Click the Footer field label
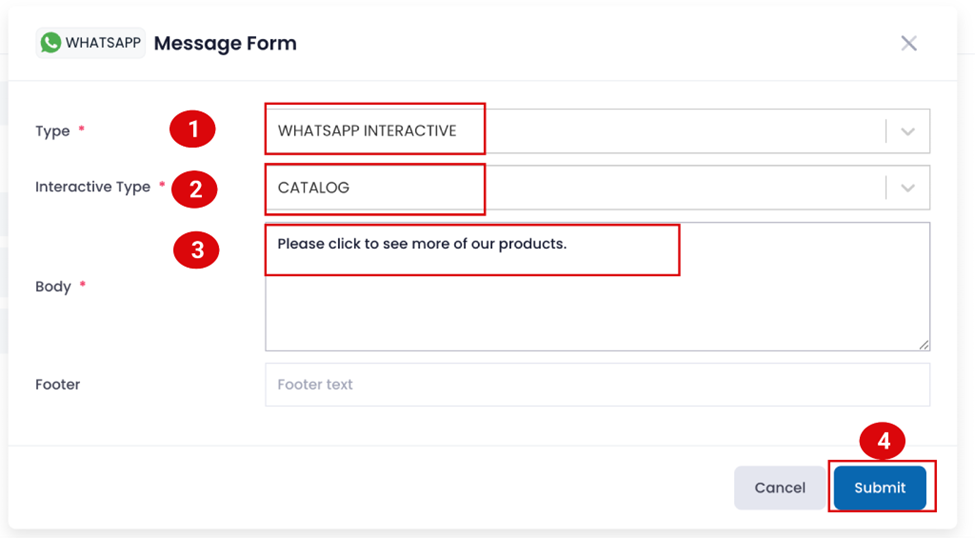 pos(57,384)
